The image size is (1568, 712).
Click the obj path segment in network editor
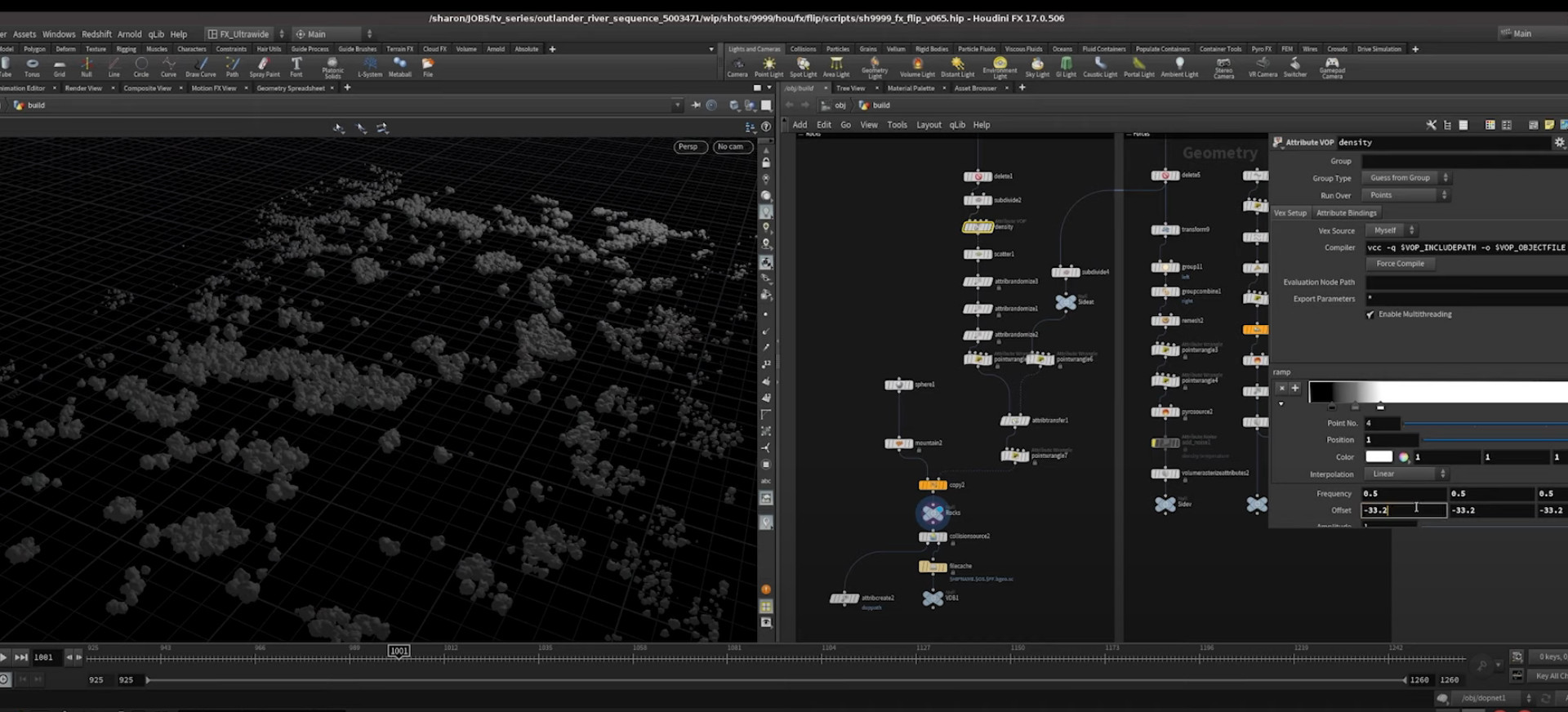(x=835, y=105)
